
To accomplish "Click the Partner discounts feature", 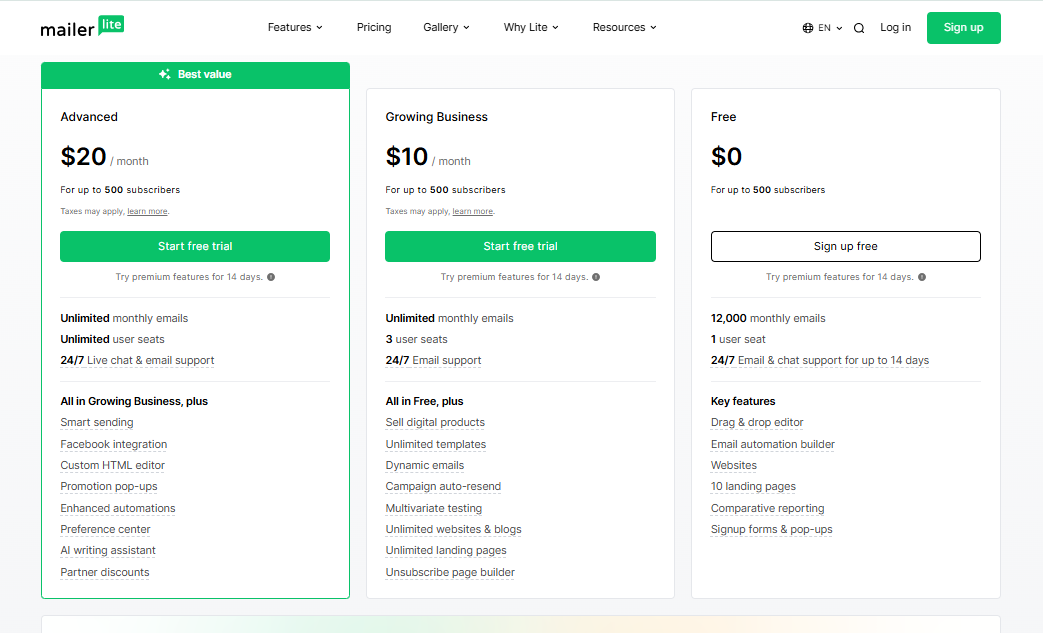I will click(x=104, y=572).
